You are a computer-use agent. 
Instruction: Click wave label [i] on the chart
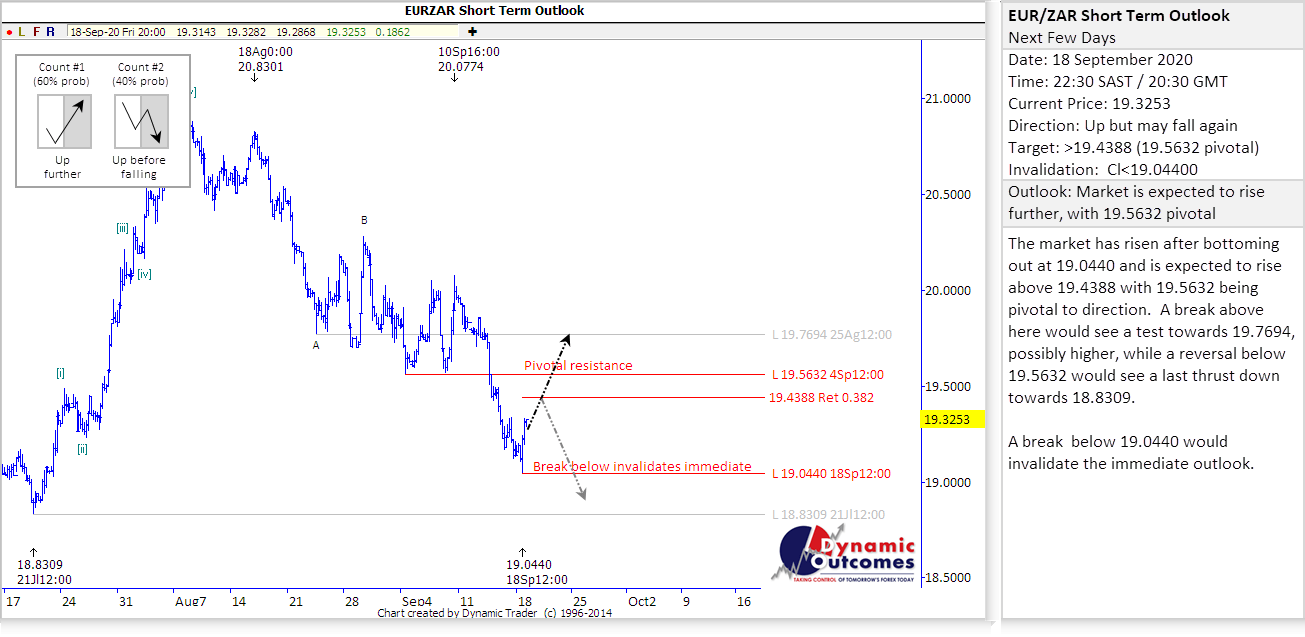pyautogui.click(x=60, y=373)
